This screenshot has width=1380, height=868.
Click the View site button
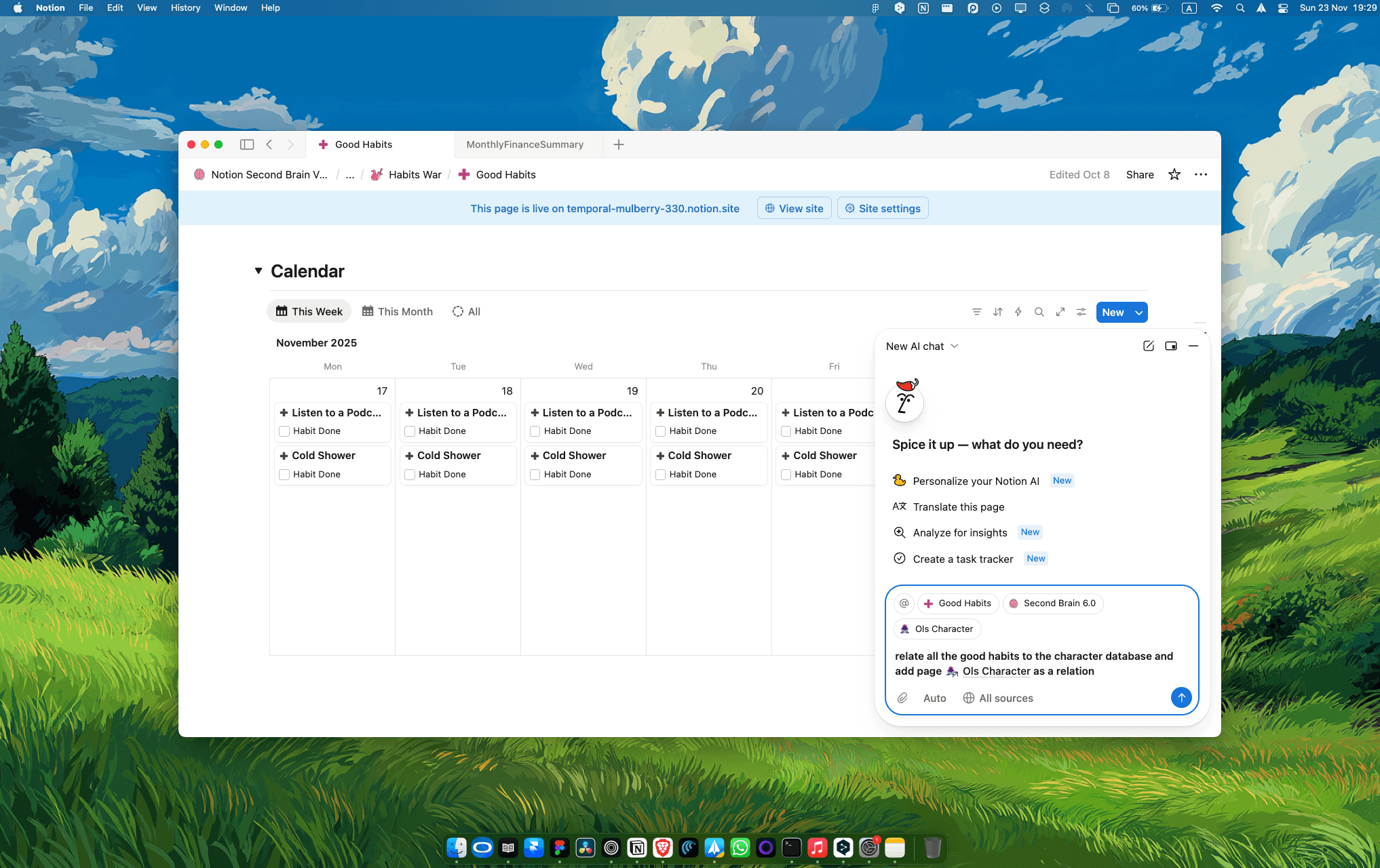click(x=794, y=208)
